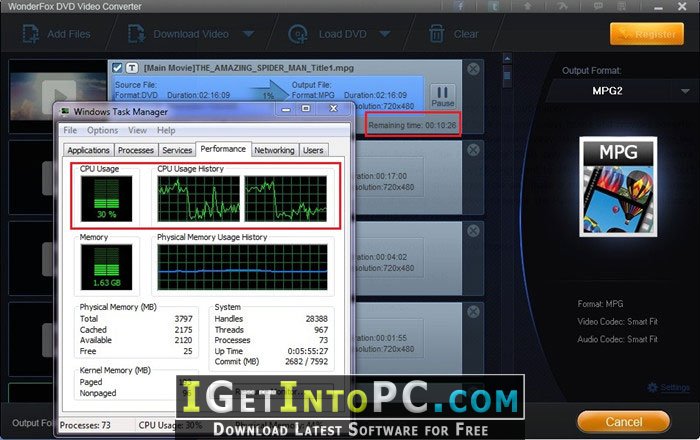Viewport: 700px width, 440px height.
Task: Switch to the Services tab
Action: 177,150
